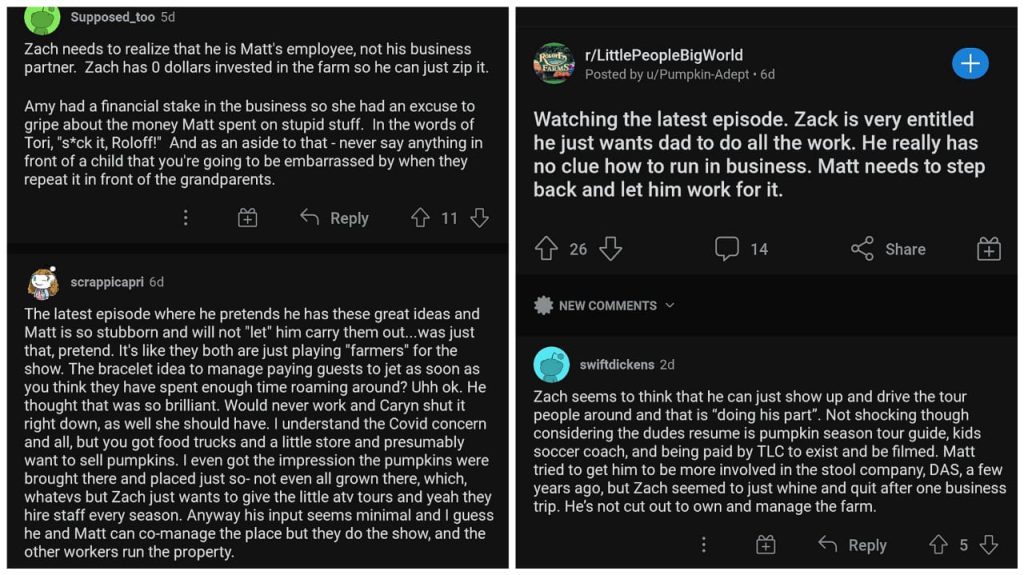
Task: Upvote the Supposed_too comment
Action: click(420, 218)
